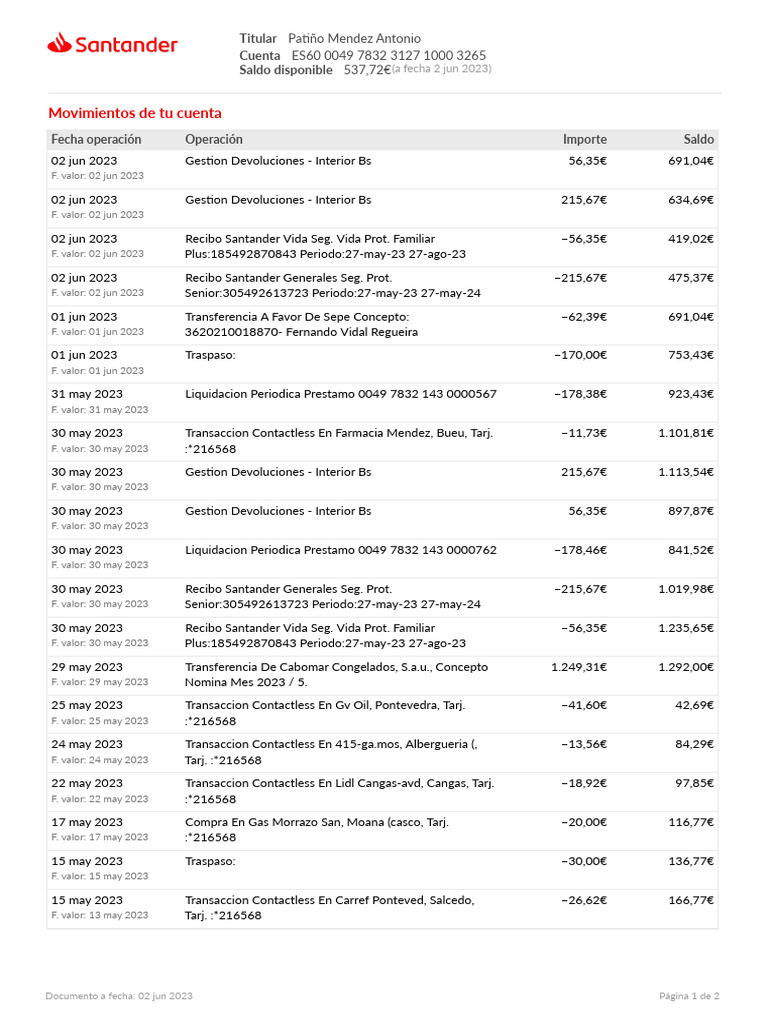Select the Gas Morrazo San purchase entry

[x=383, y=829]
